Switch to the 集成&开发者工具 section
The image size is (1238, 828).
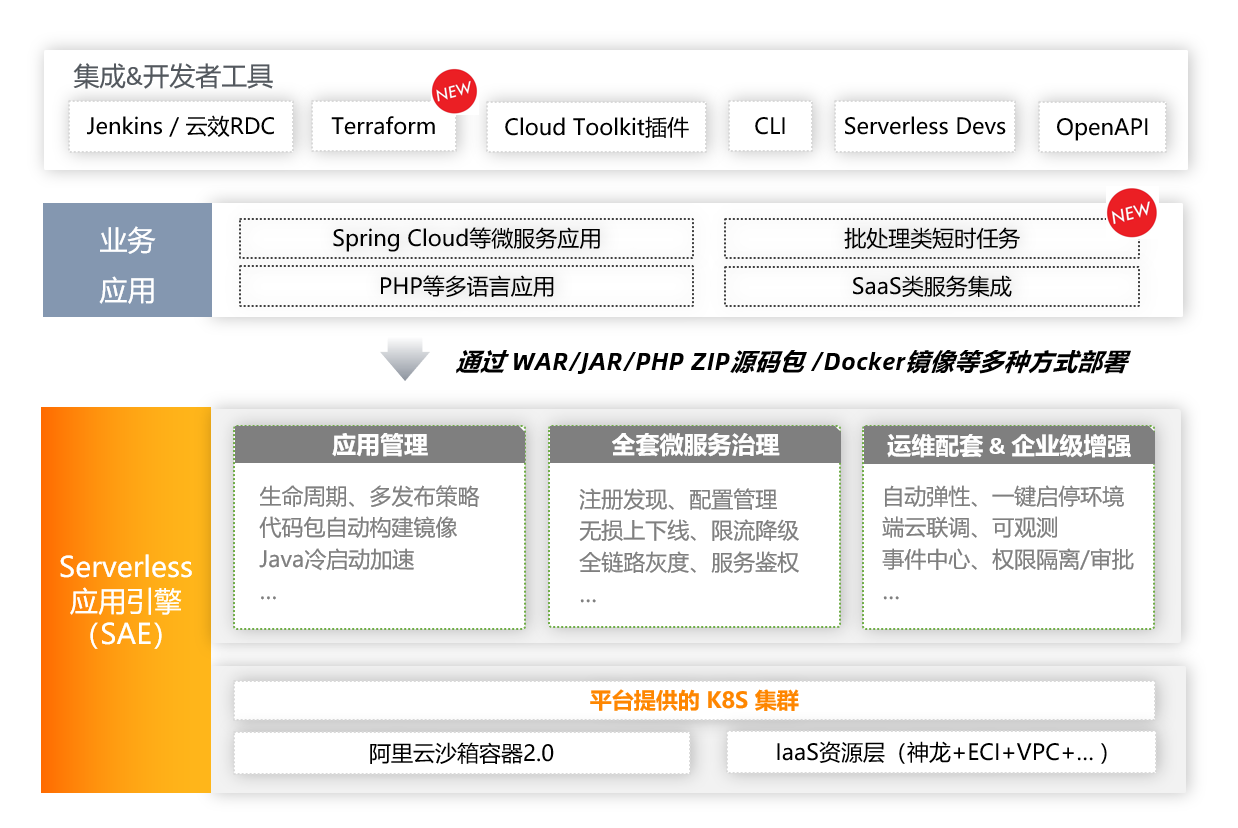coord(172,74)
